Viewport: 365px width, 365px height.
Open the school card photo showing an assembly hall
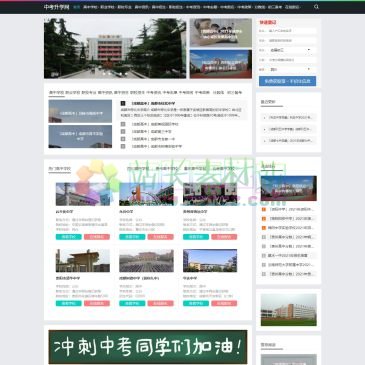click(210, 194)
